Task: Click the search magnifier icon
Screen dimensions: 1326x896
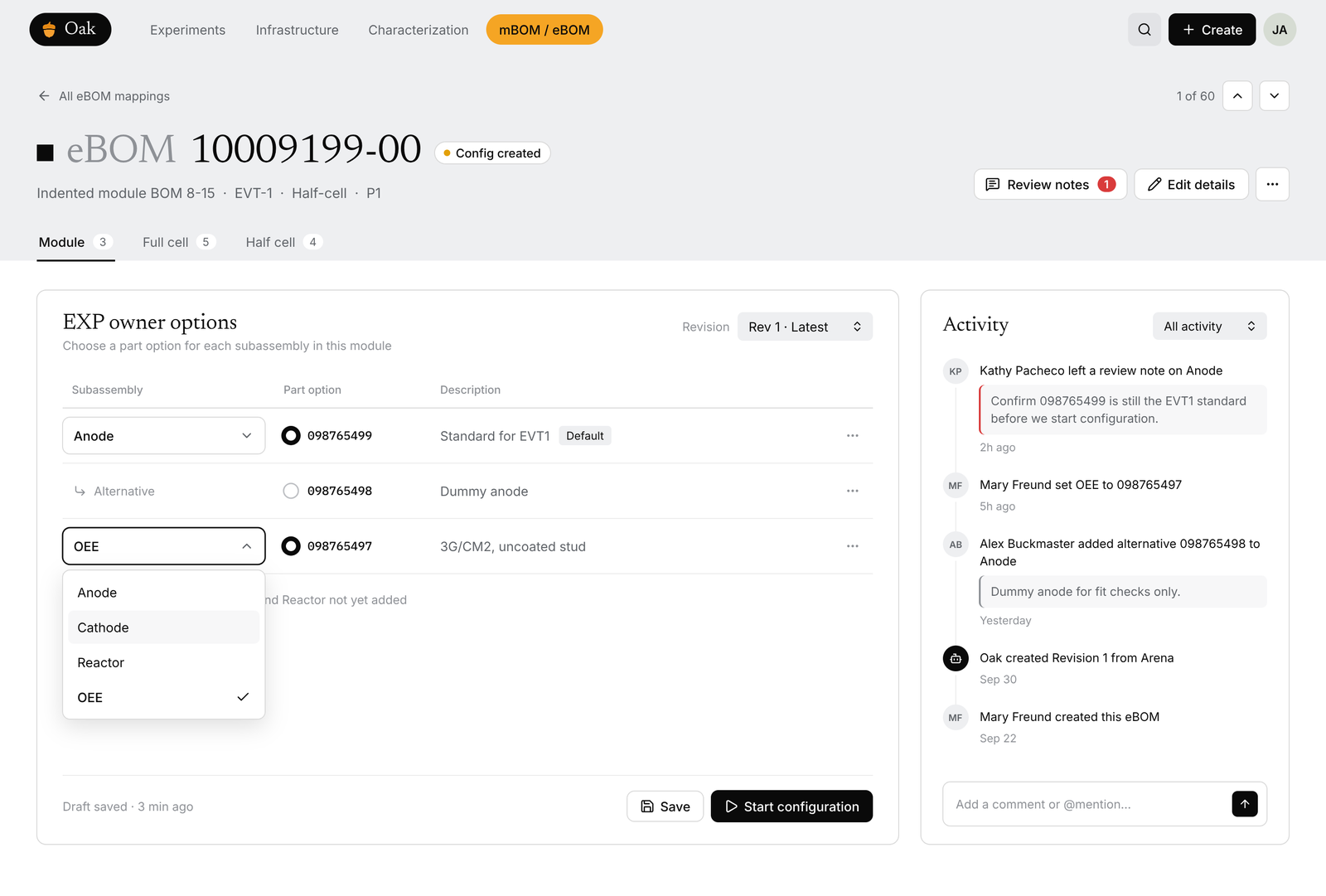Action: click(1144, 30)
